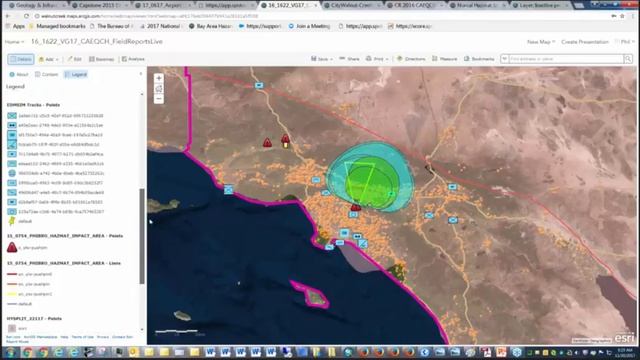Open the Managed bookmarks folder
This screenshot has width=640, height=360.
pos(57,26)
